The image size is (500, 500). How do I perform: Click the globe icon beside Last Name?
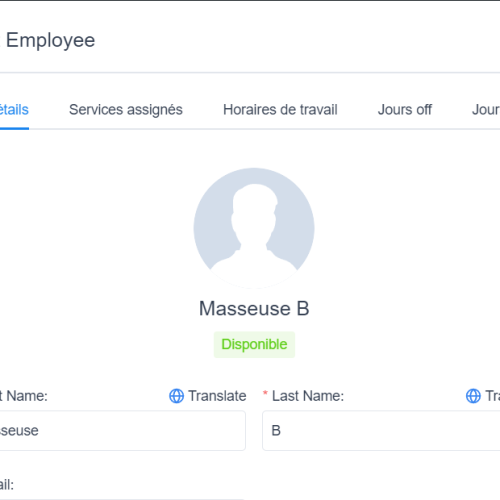(473, 396)
